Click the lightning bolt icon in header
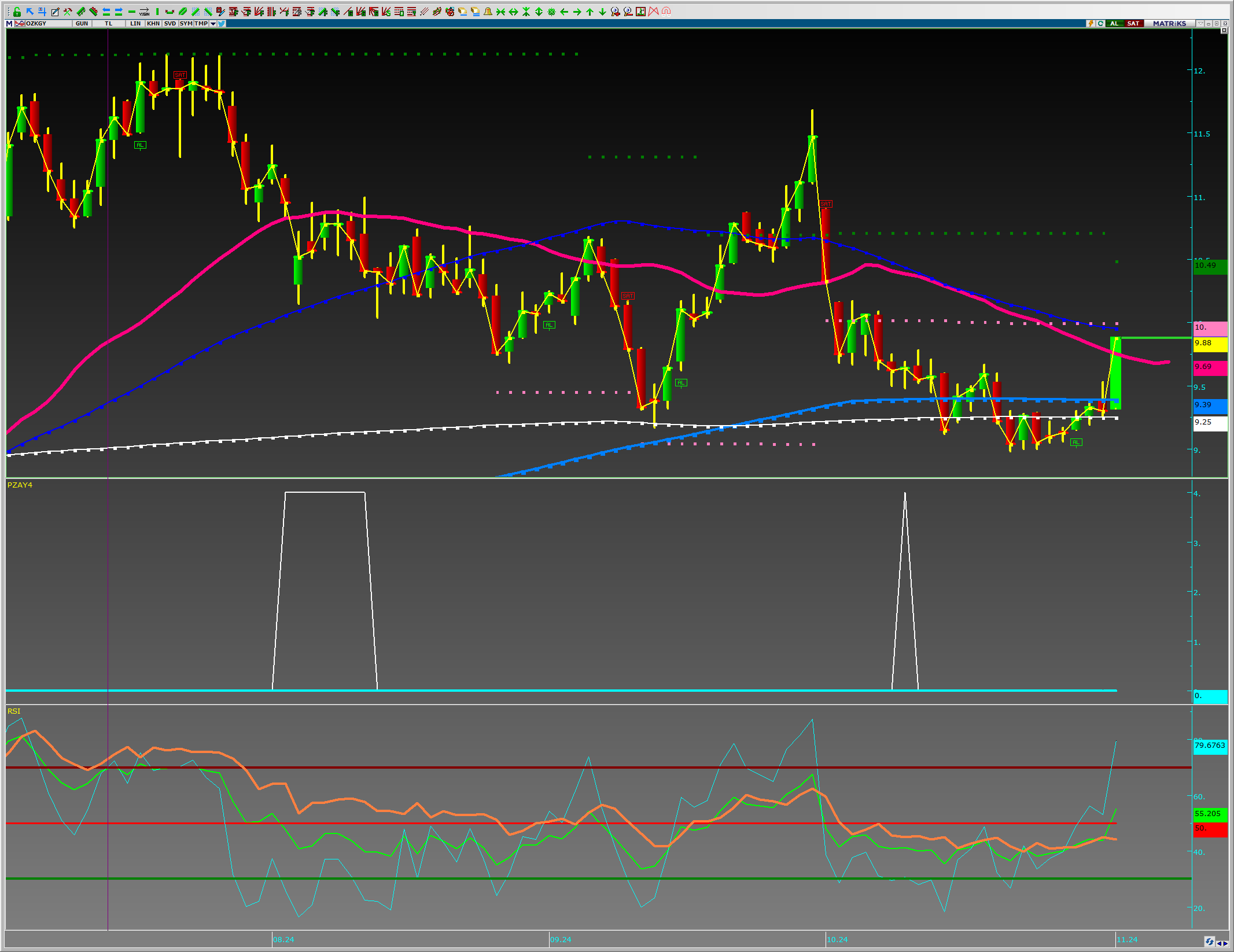This screenshot has width=1234, height=952. tap(1091, 24)
